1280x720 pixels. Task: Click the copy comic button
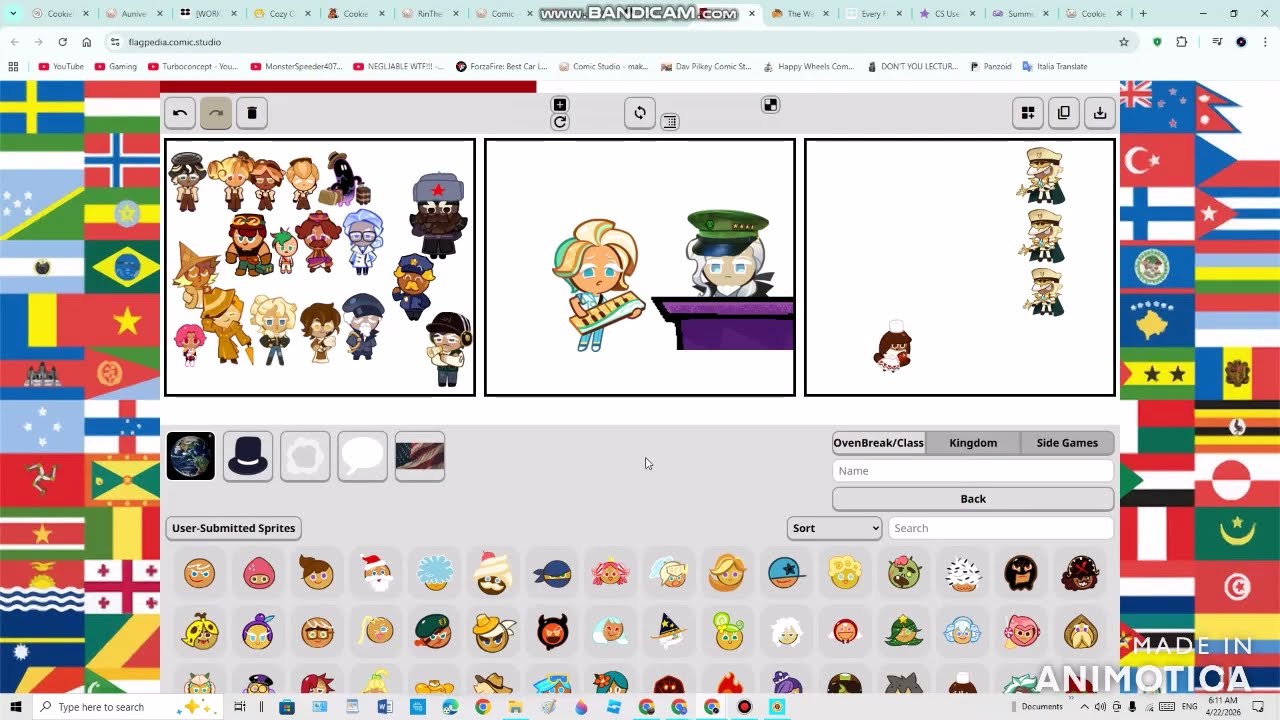pyautogui.click(x=1064, y=113)
